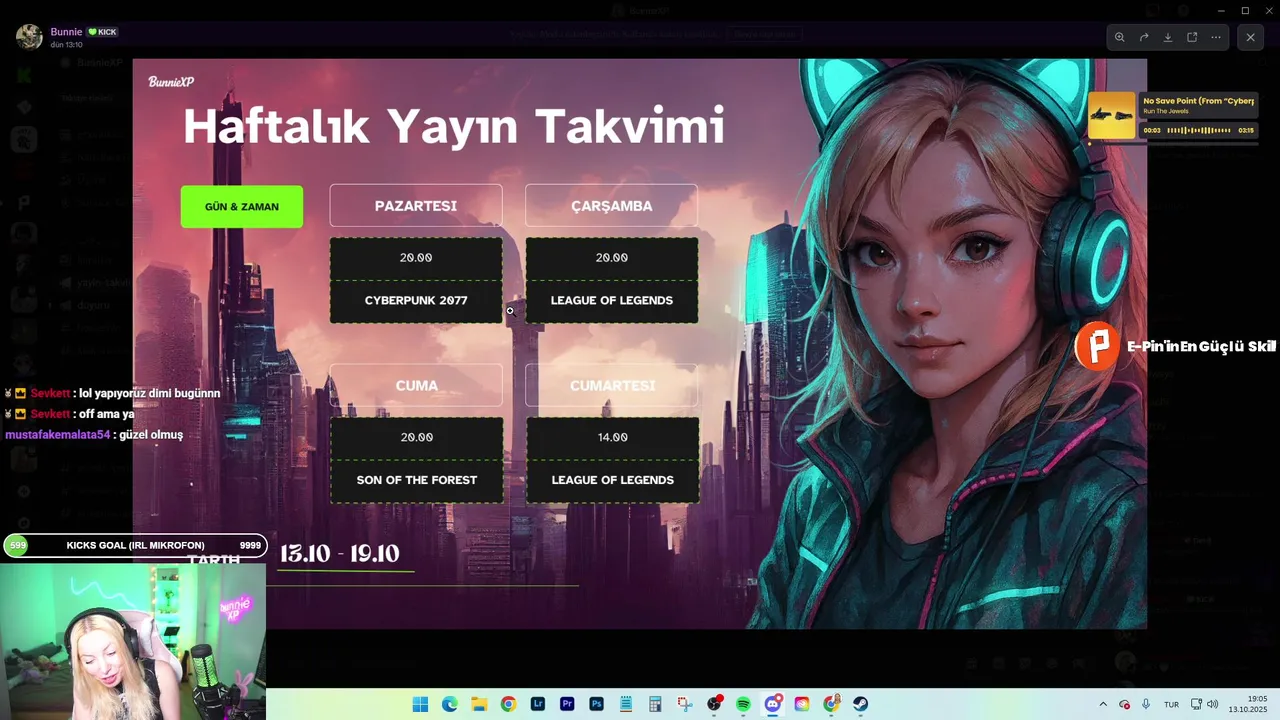The height and width of the screenshot is (720, 1280).
Task: Open File Explorer from taskbar
Action: point(479,704)
